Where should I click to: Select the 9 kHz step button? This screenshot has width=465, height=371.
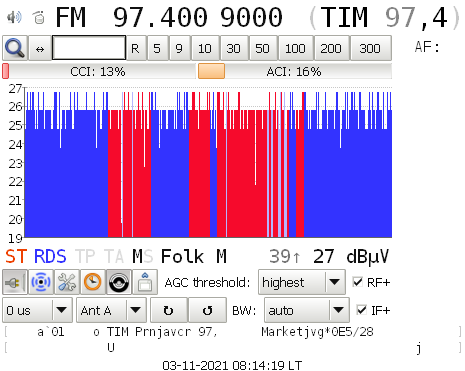pos(179,49)
